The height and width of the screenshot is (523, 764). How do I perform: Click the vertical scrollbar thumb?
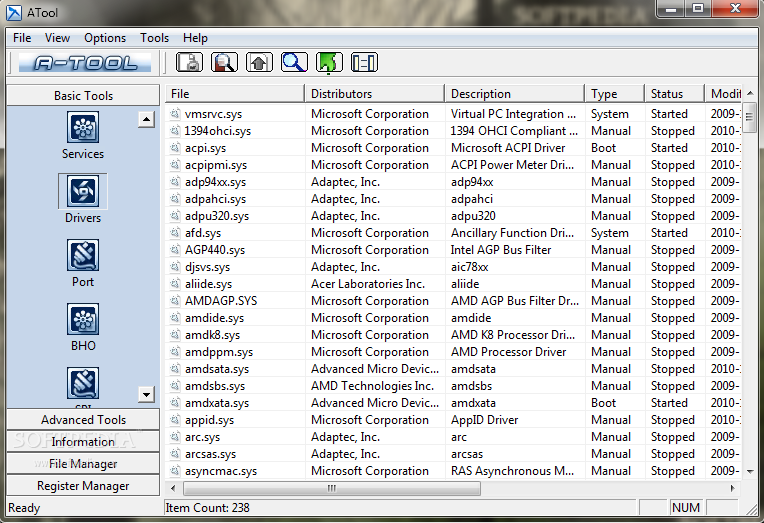pos(750,117)
